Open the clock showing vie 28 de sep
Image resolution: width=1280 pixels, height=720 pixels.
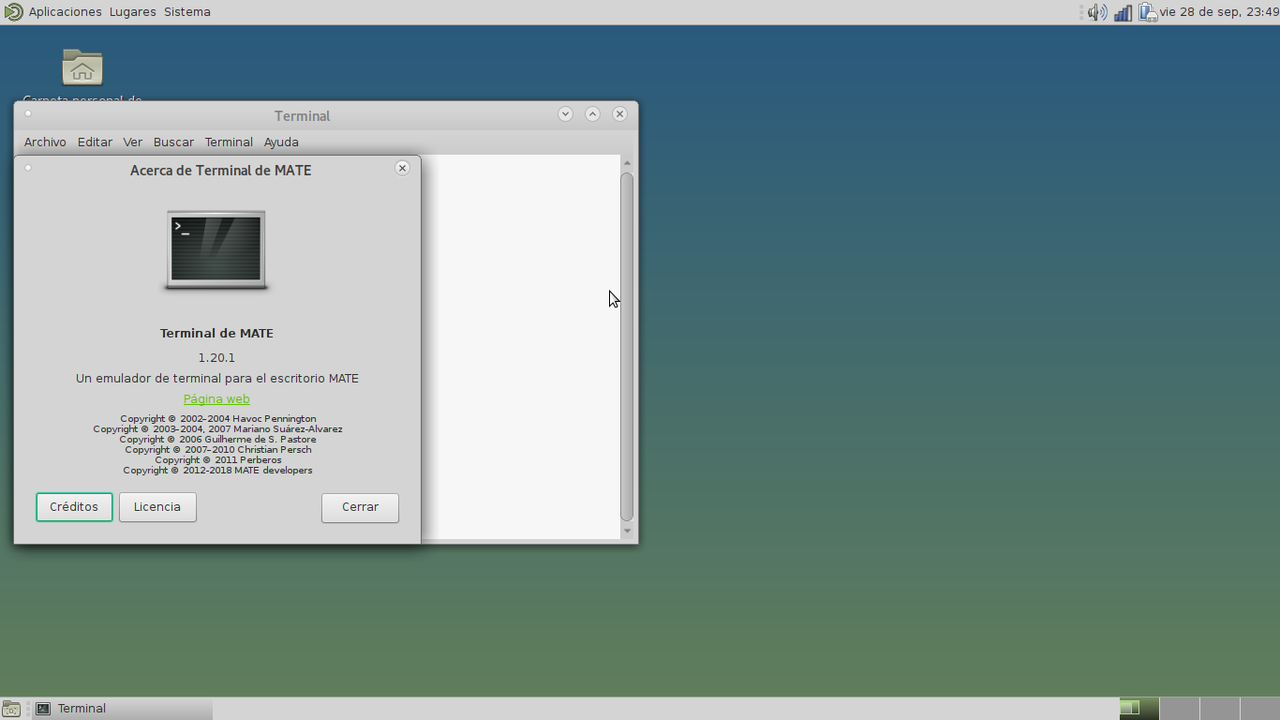[1219, 12]
